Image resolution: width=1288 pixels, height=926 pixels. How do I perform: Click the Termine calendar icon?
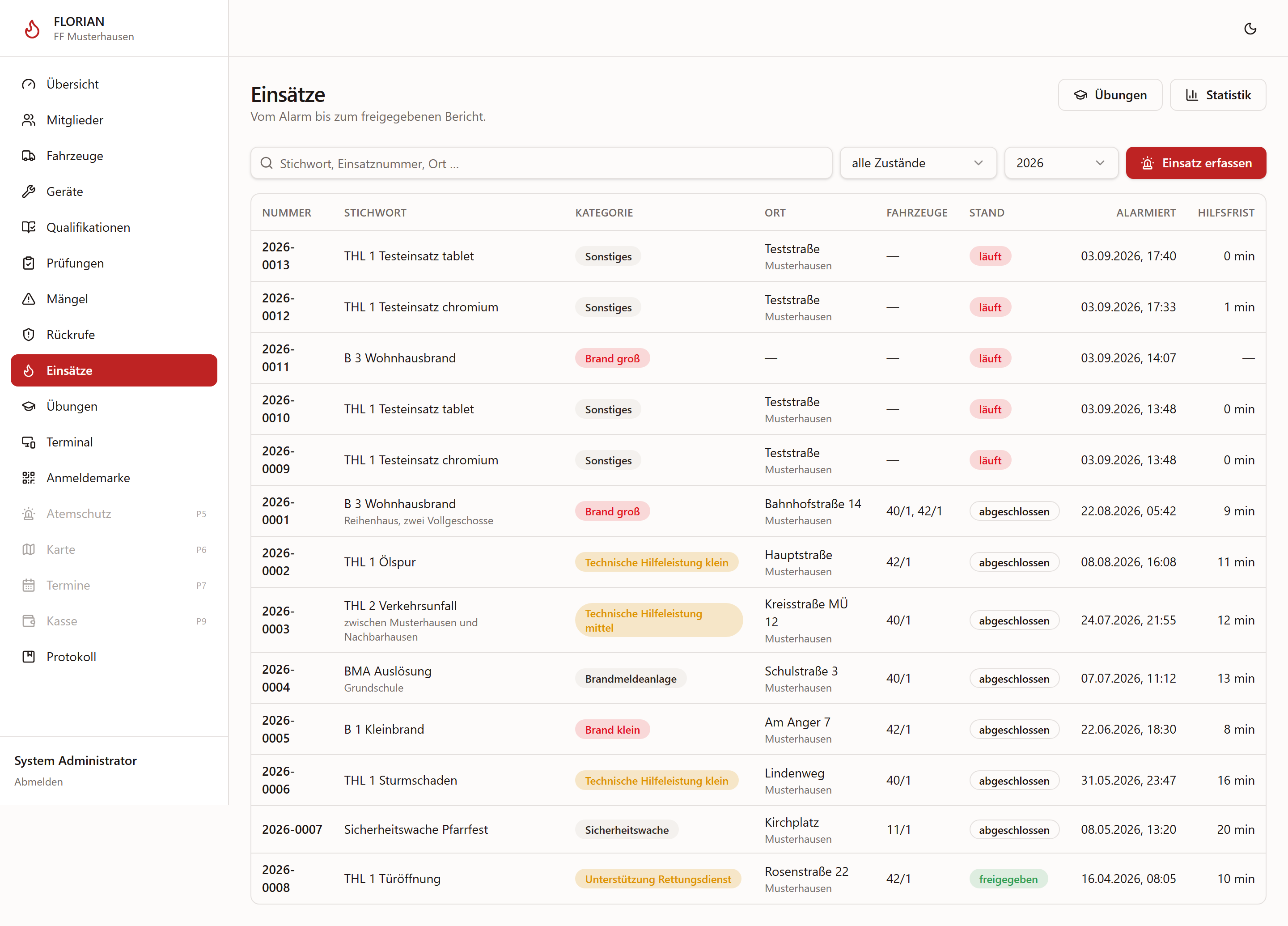click(x=28, y=585)
